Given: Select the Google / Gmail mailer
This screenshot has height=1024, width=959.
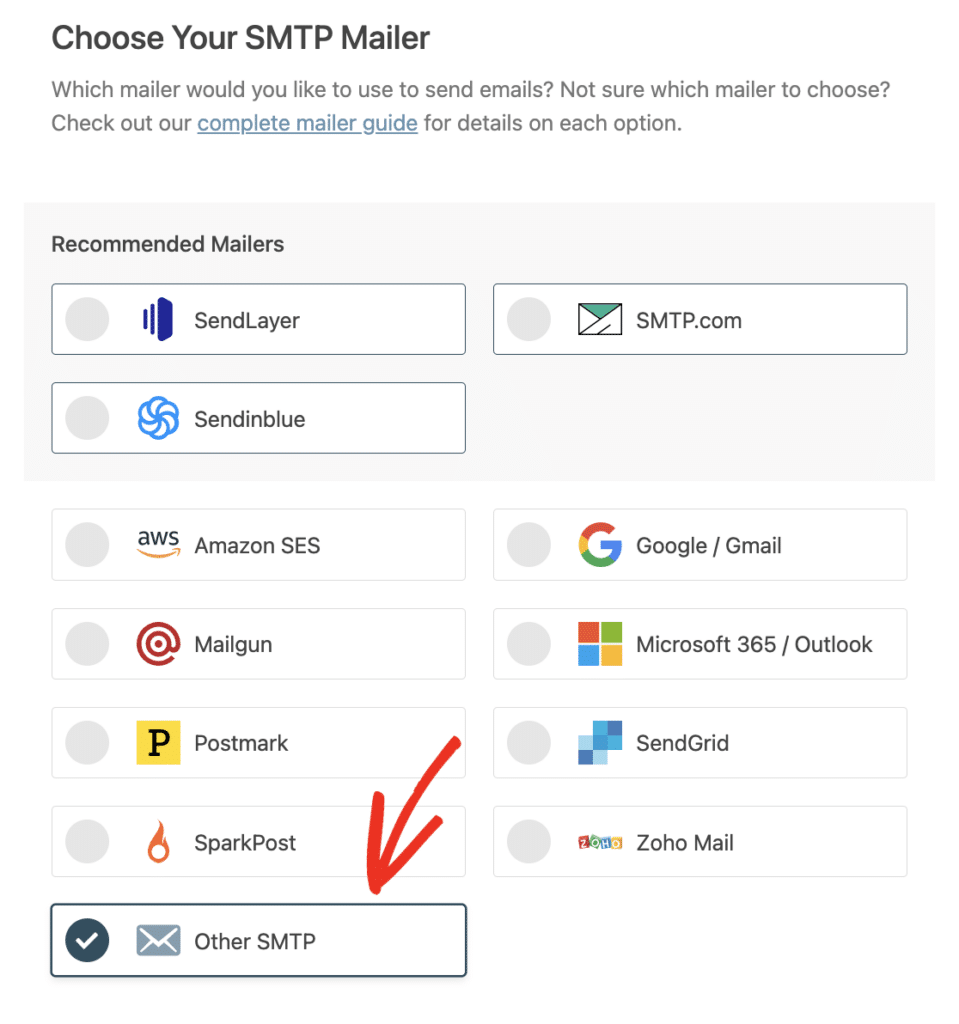Looking at the screenshot, I should tap(700, 544).
